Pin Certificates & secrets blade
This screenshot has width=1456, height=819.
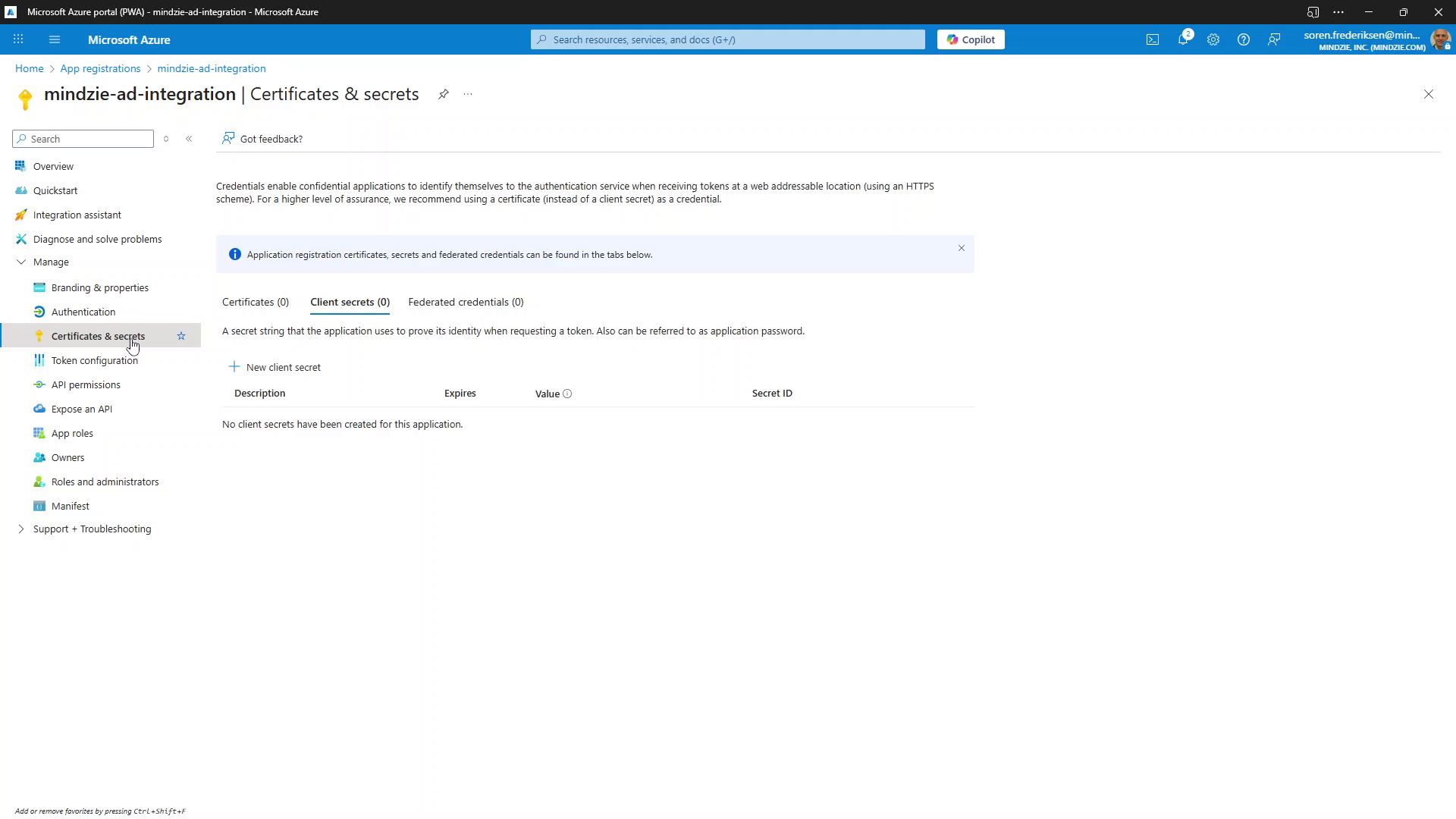coord(444,94)
